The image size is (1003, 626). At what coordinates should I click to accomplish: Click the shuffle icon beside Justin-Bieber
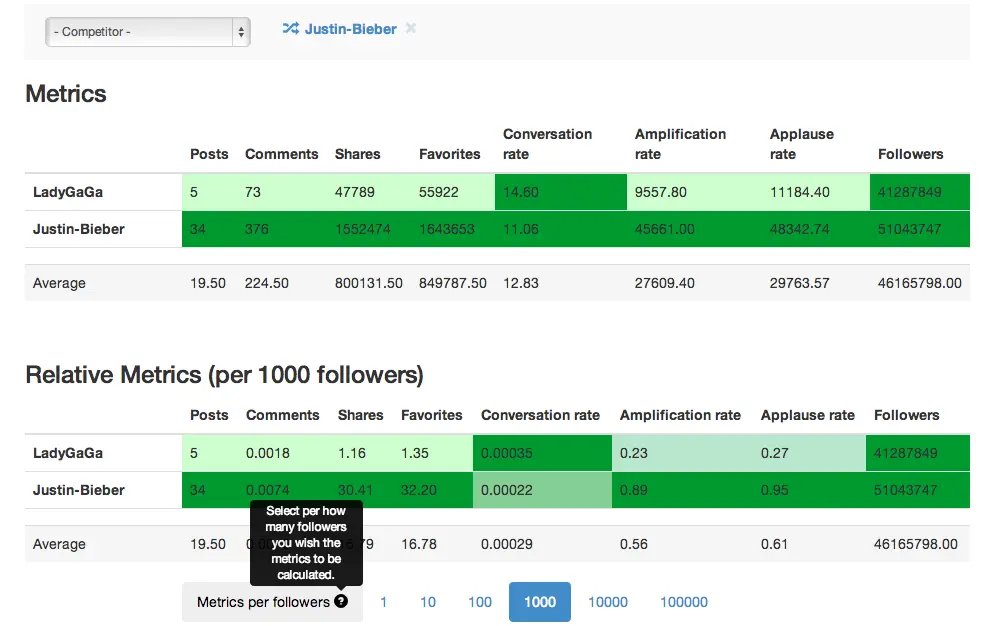pyautogui.click(x=290, y=29)
